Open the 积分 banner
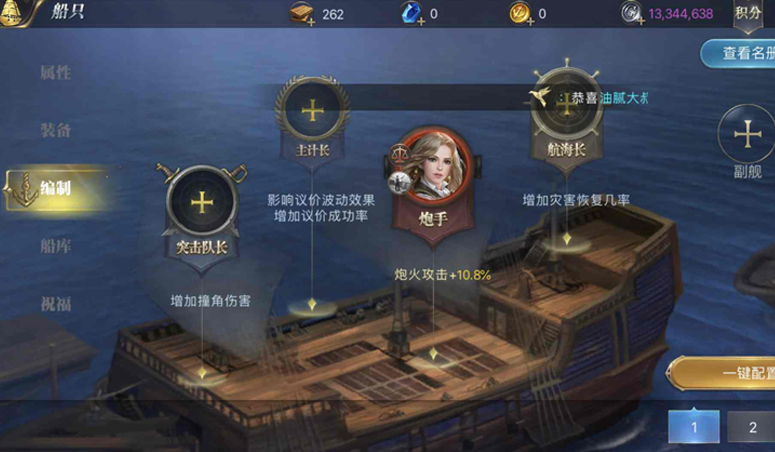Viewport: 775px width, 452px height. click(x=748, y=15)
